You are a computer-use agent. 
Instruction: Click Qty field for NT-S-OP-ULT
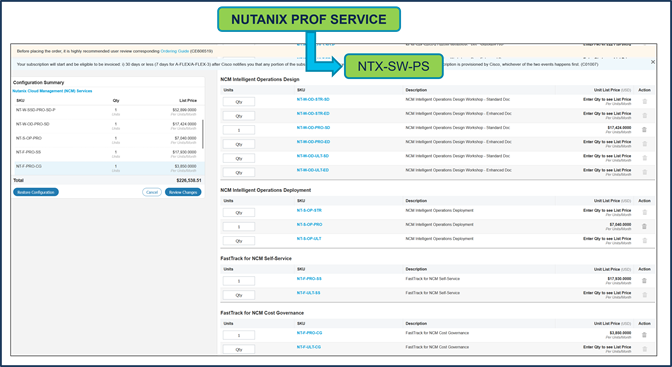[x=239, y=241]
